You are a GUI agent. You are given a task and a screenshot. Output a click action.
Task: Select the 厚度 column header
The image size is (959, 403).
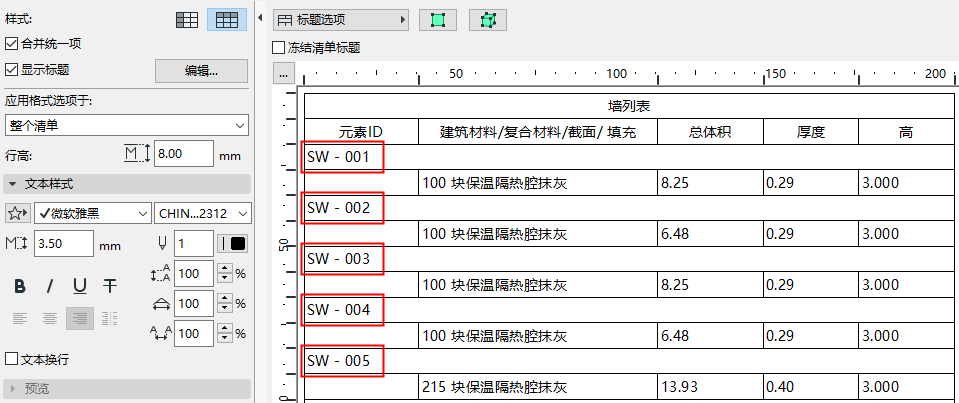(811, 132)
